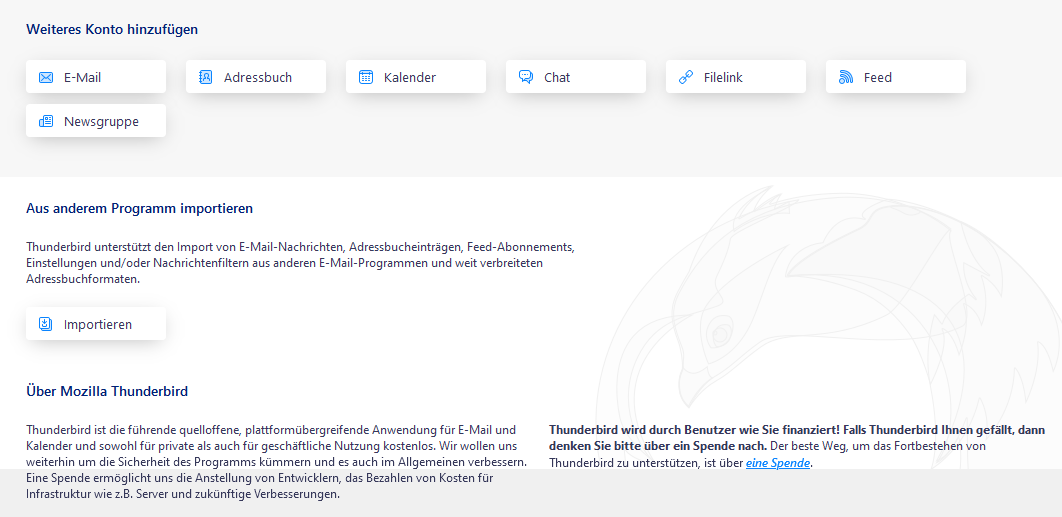Add a new E-Mail account
The width and height of the screenshot is (1062, 517).
(96, 77)
